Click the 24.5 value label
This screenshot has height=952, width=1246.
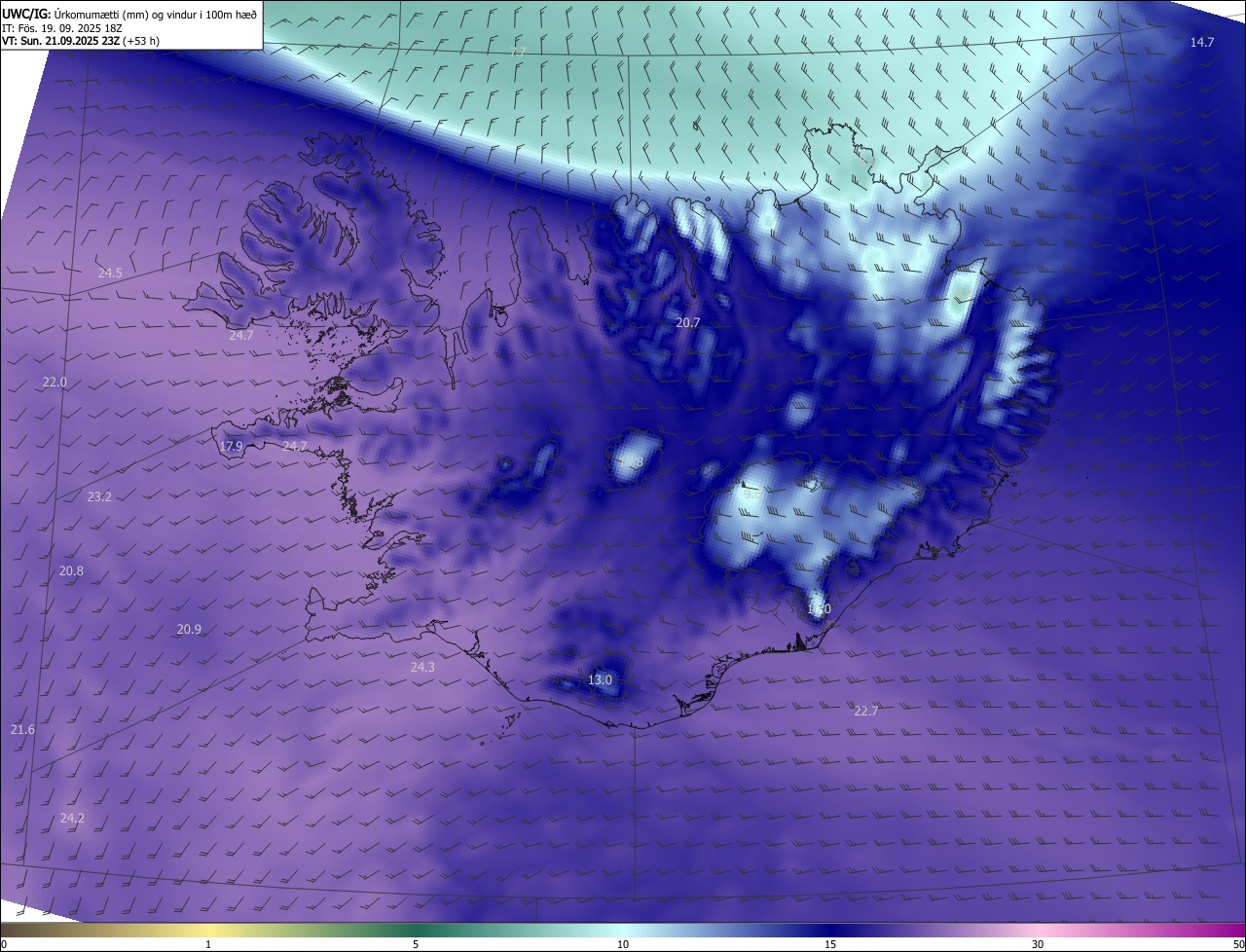click(x=110, y=273)
